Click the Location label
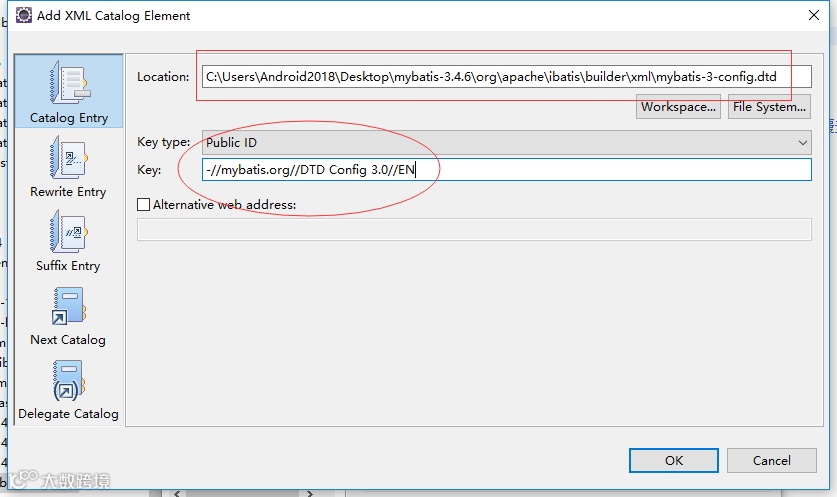This screenshot has width=837, height=497. (163, 77)
